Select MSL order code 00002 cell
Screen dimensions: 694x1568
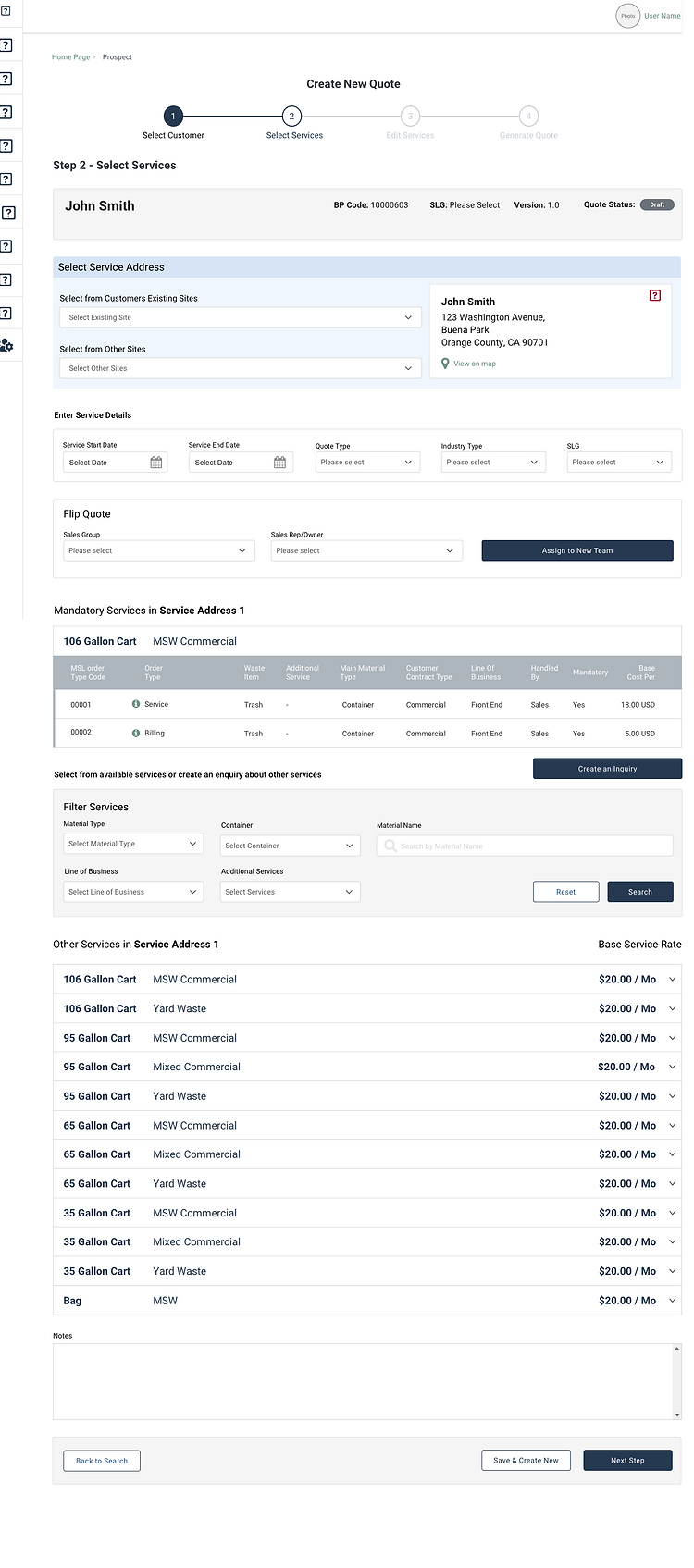(81, 732)
